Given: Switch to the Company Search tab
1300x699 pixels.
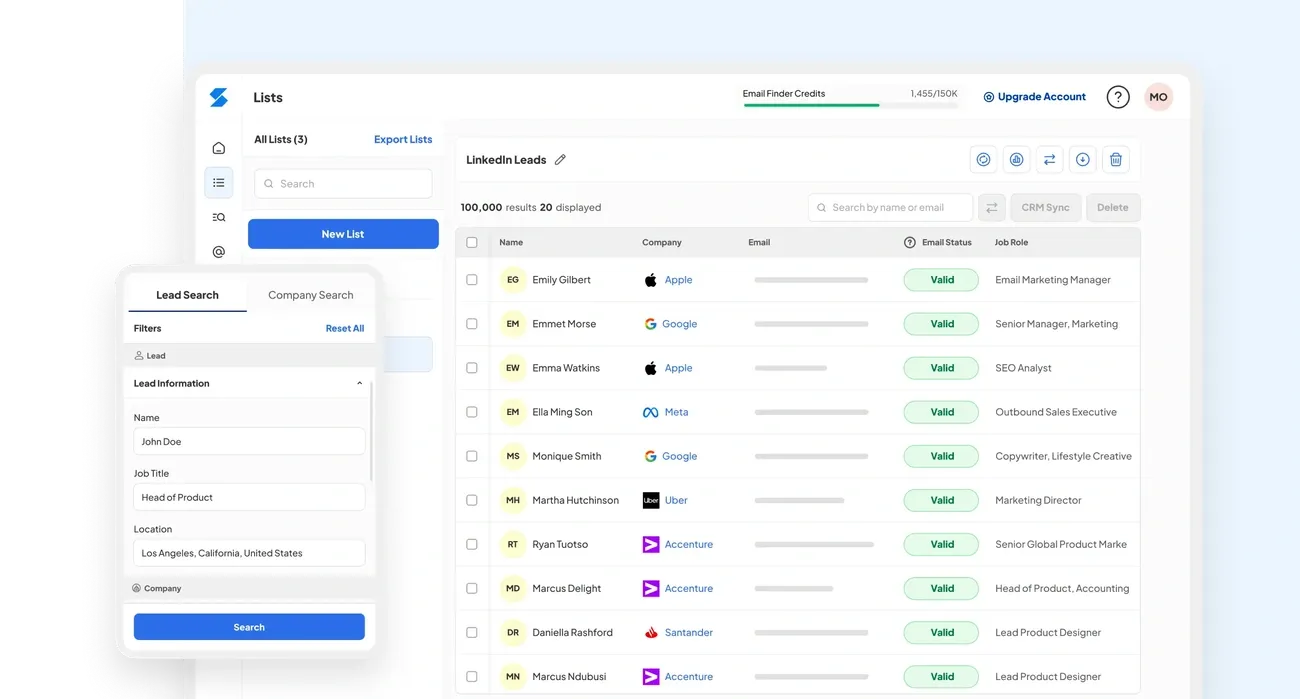Looking at the screenshot, I should pos(310,295).
